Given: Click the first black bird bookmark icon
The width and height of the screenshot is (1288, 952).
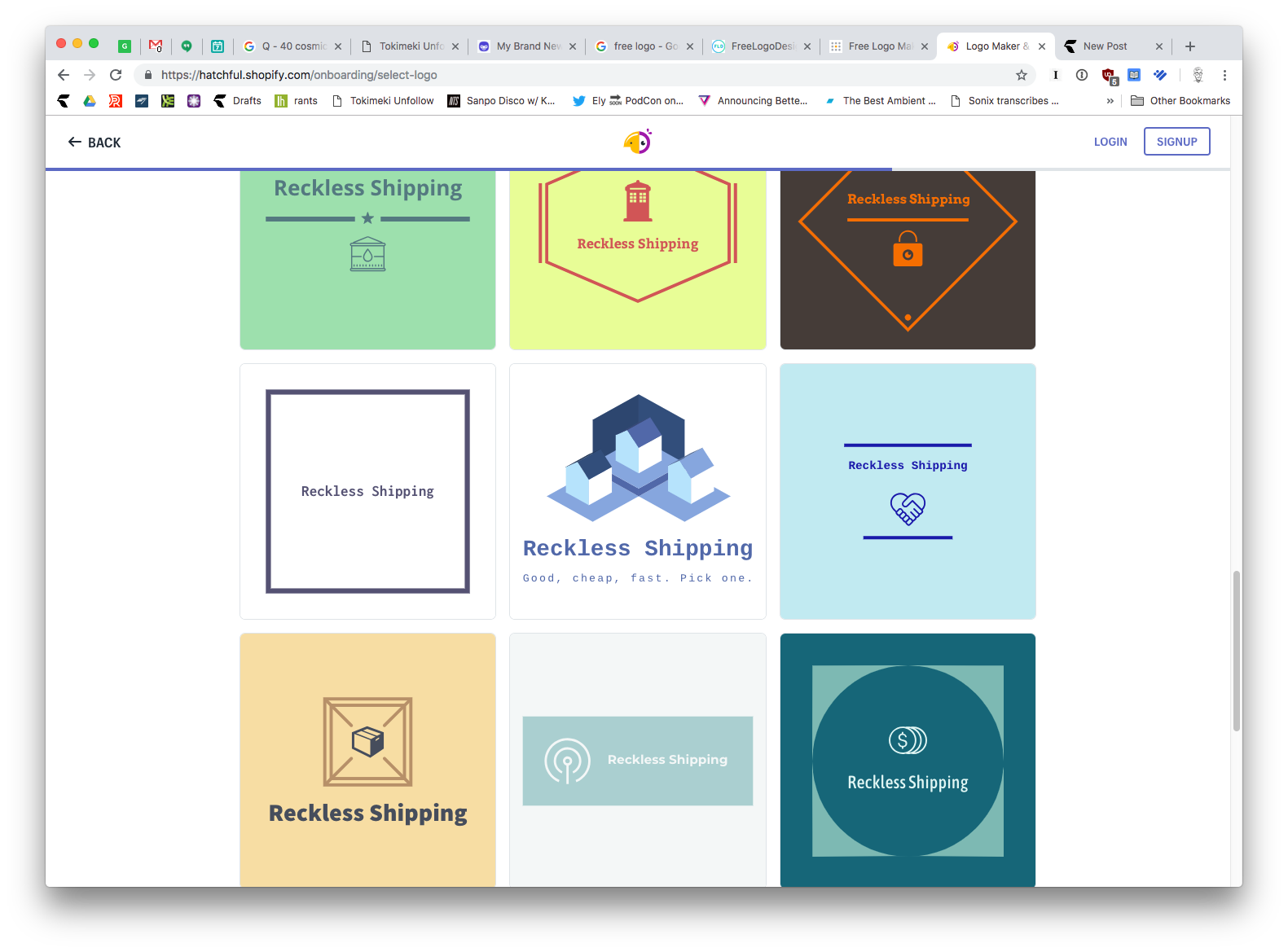Looking at the screenshot, I should point(64,101).
